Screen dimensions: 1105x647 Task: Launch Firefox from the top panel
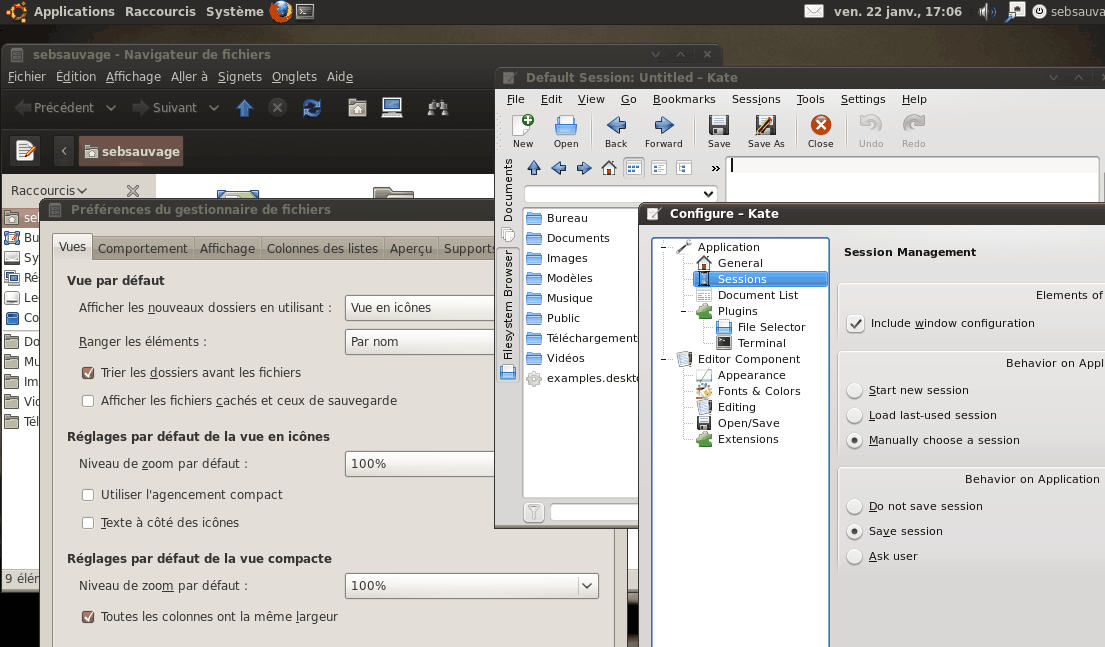click(x=280, y=11)
